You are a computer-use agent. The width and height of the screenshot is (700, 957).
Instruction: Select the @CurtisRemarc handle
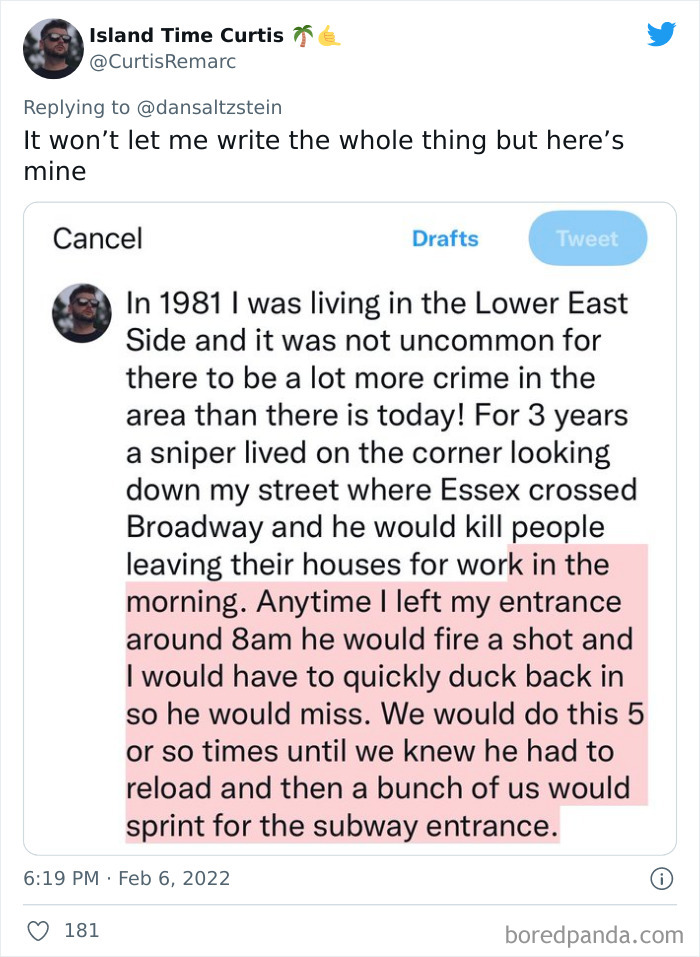pos(164,61)
